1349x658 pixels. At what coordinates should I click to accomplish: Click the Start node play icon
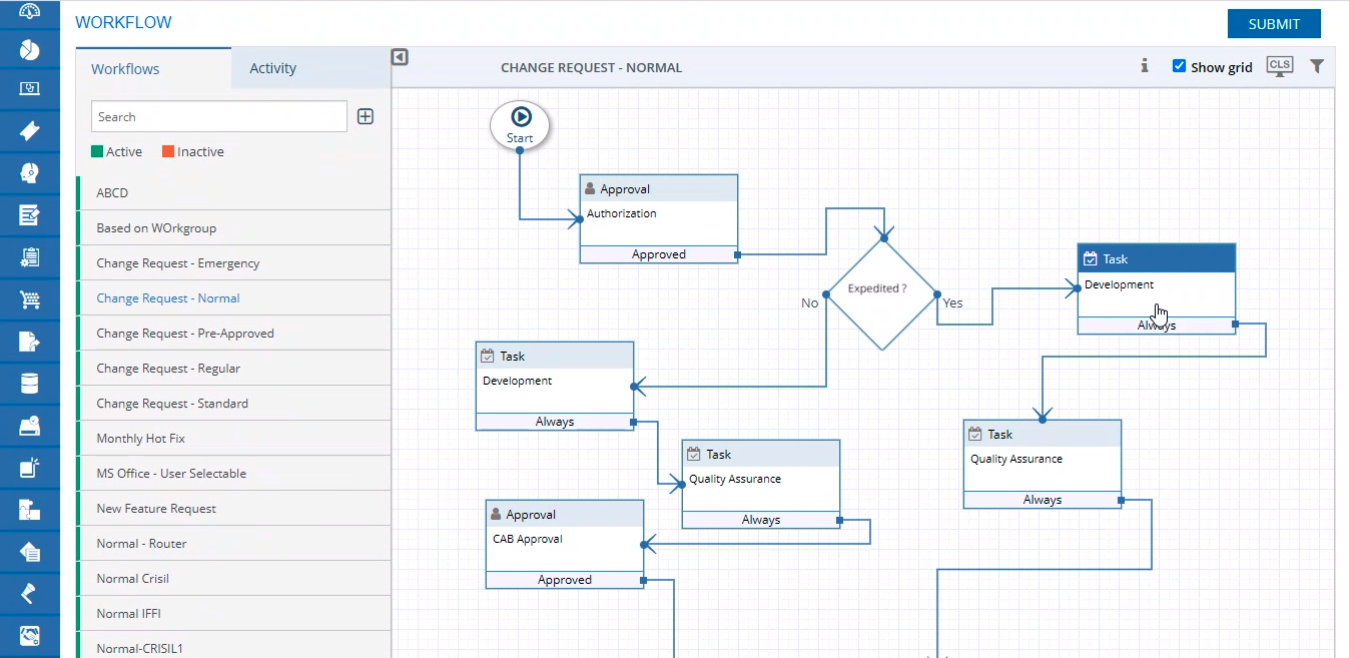520,118
